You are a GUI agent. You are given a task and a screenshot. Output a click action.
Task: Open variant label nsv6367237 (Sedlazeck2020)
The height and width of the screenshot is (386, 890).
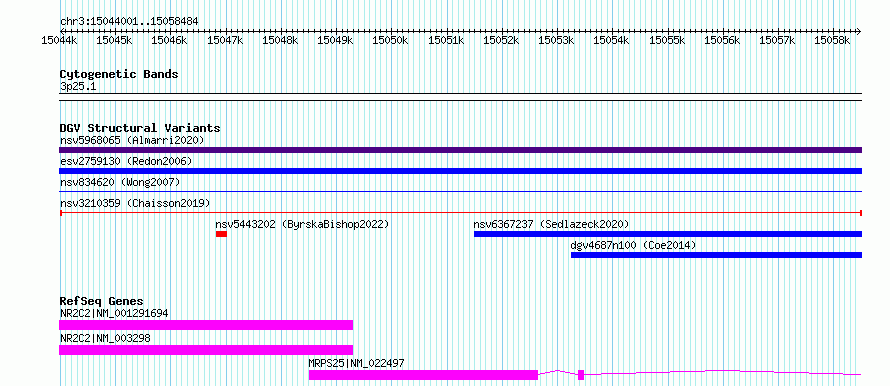tap(551, 224)
